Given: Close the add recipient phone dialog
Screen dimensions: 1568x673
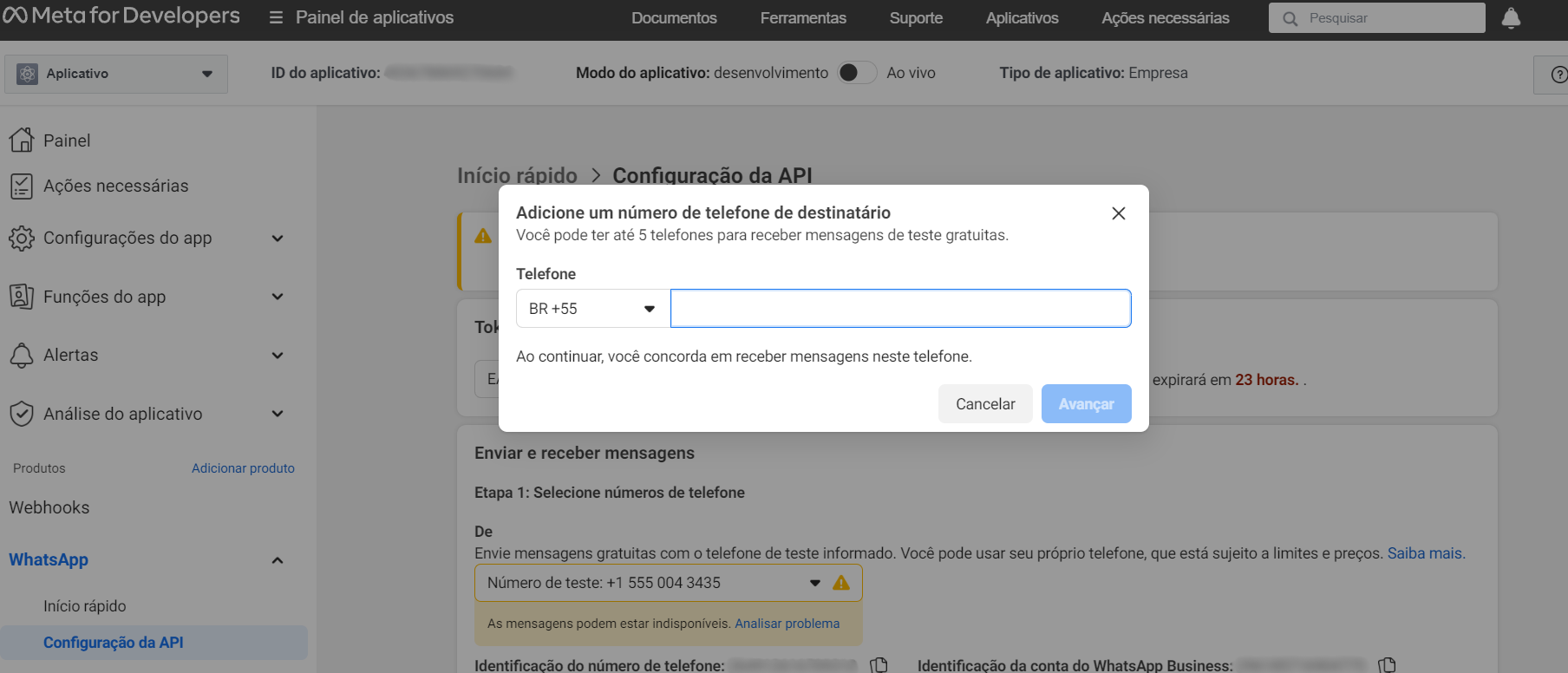Looking at the screenshot, I should pos(1119,213).
